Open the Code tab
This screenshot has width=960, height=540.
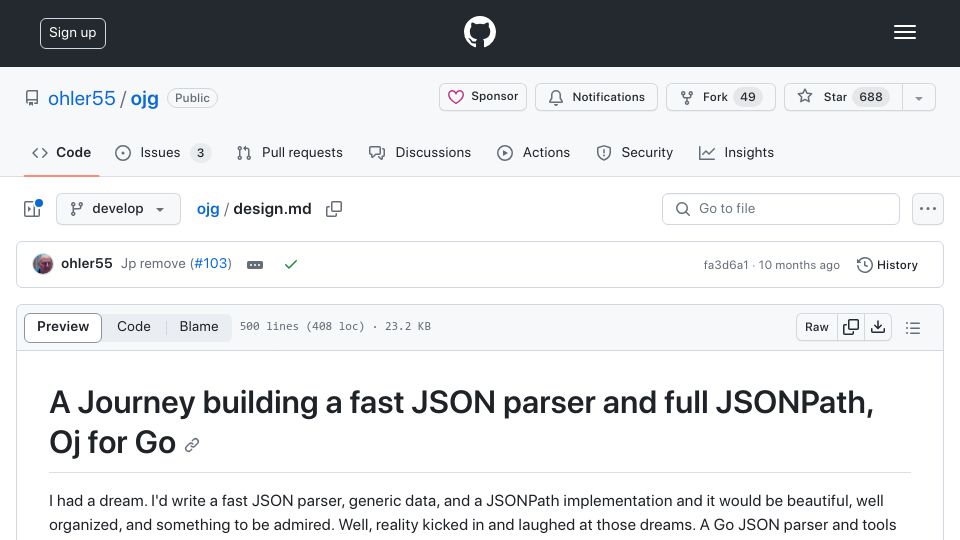(x=61, y=152)
